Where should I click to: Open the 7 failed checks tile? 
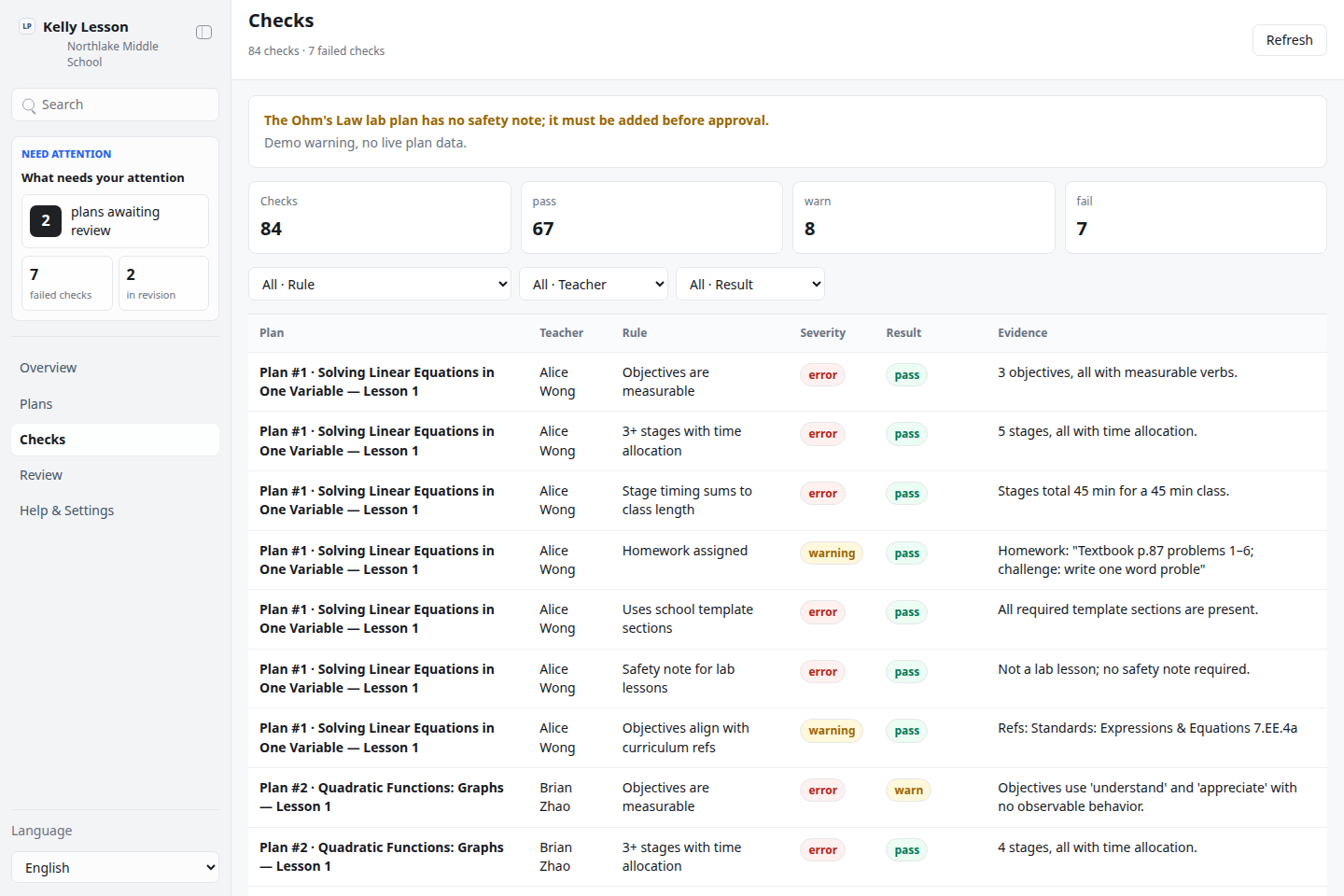coord(67,283)
